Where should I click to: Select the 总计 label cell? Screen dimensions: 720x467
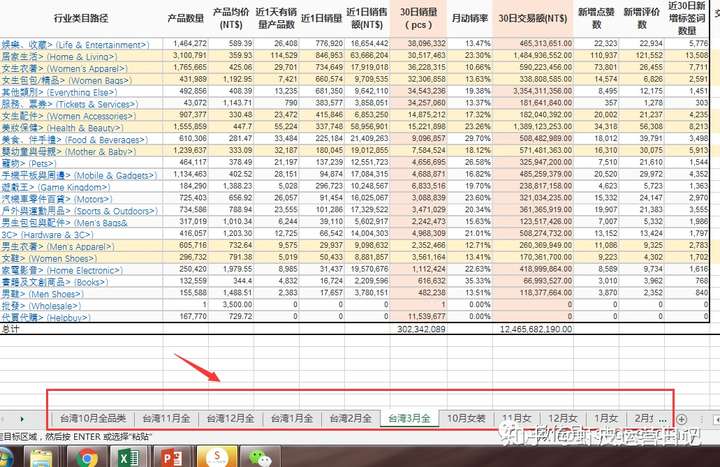click(81, 329)
